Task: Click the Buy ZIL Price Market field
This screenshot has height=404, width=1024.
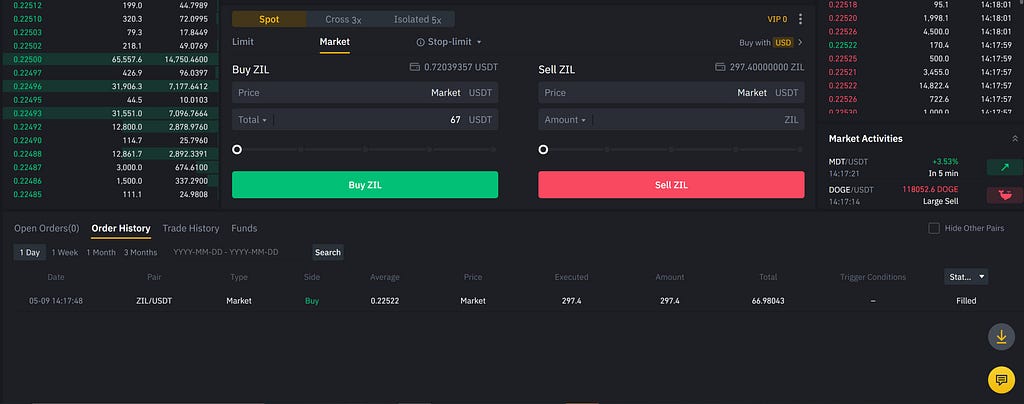Action: coord(365,93)
